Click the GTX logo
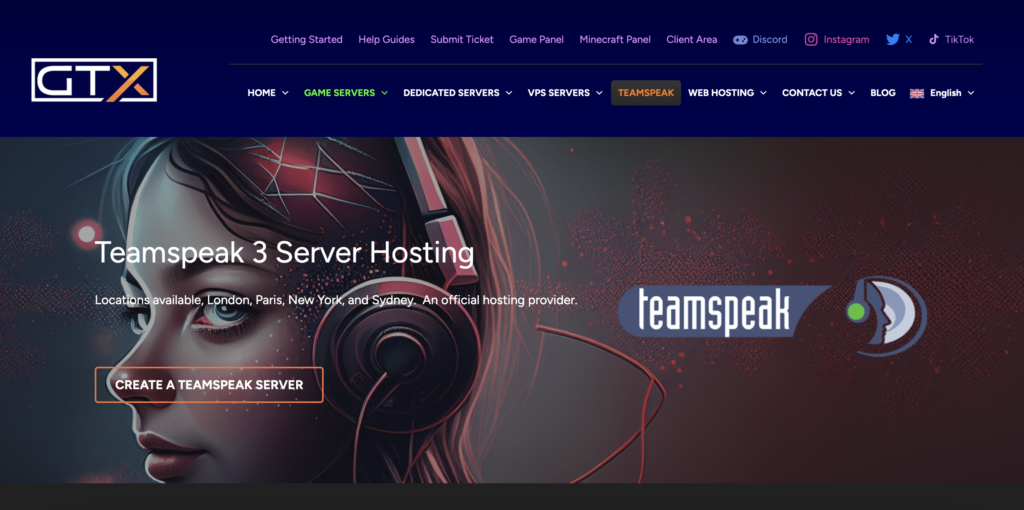The width and height of the screenshot is (1024, 510). coord(94,80)
